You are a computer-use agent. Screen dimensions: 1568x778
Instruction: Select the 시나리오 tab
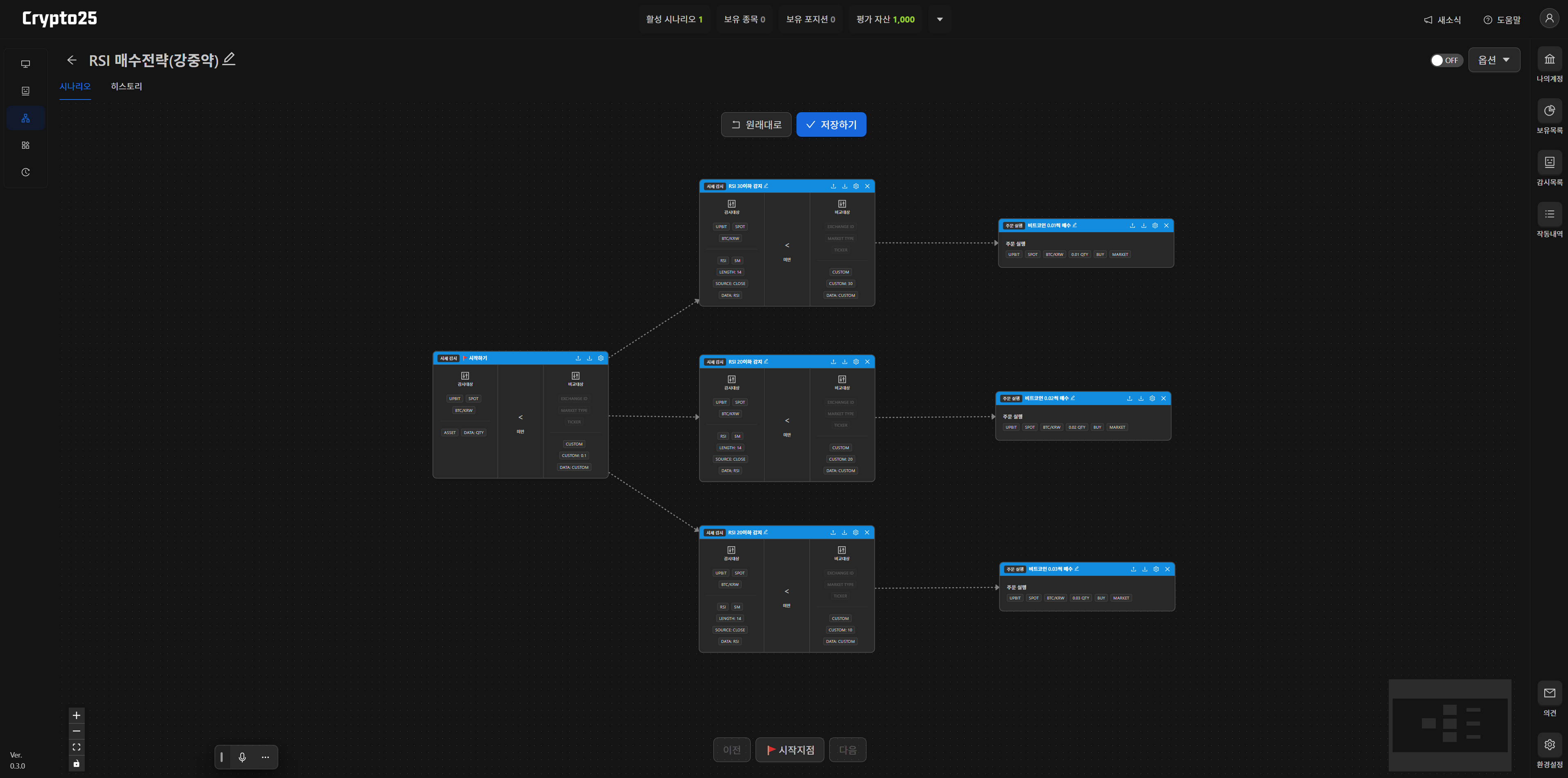75,86
